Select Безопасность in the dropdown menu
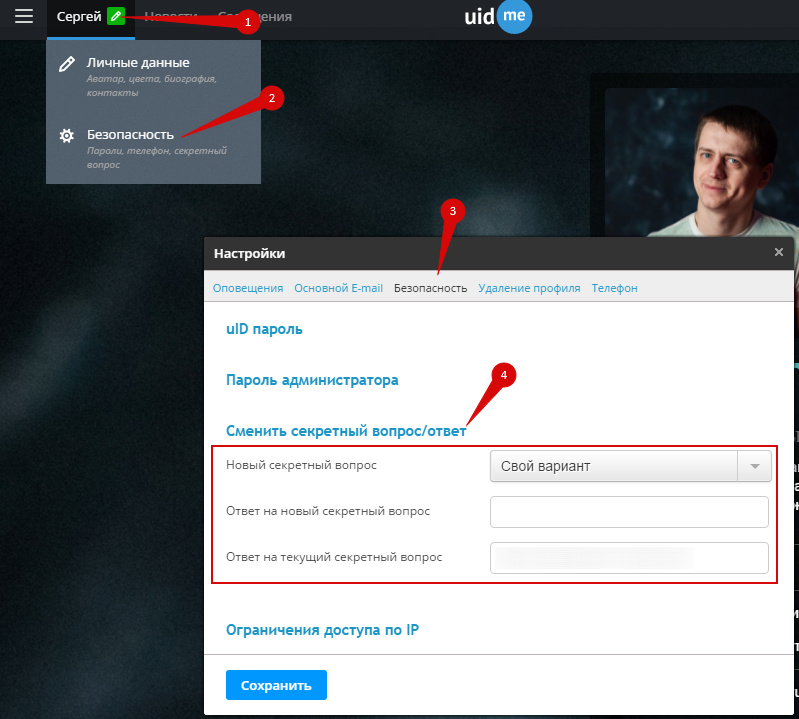 (x=130, y=135)
